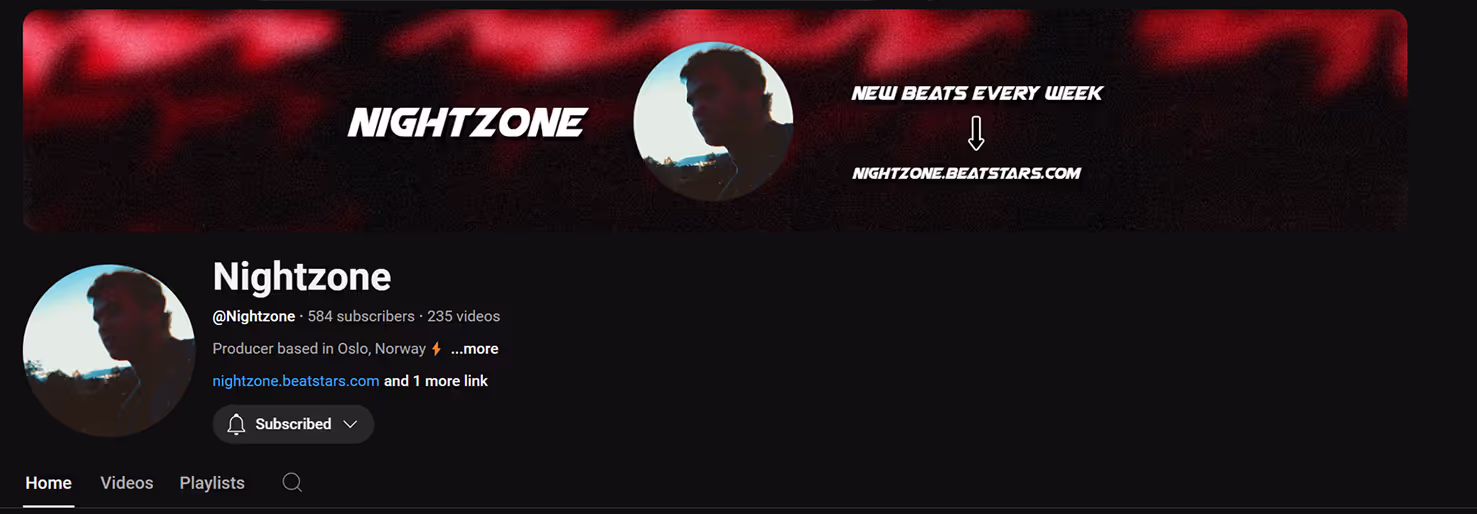Show extra links via 'and 1 more link'
Viewport: 1477px width, 514px height.
436,381
